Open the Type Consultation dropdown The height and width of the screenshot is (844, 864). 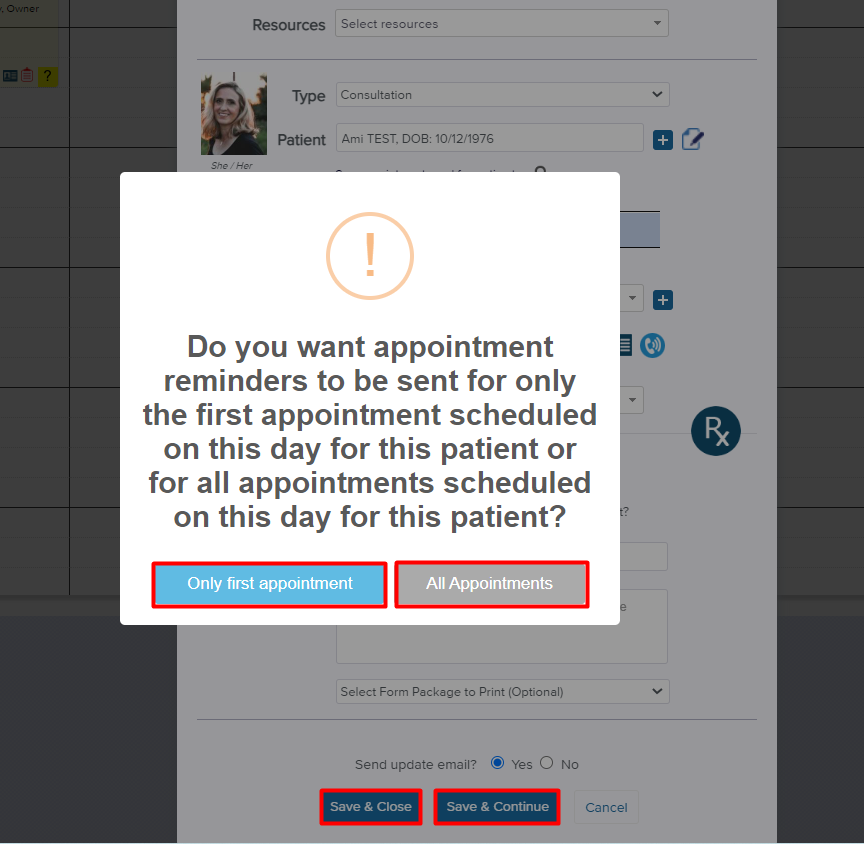503,95
